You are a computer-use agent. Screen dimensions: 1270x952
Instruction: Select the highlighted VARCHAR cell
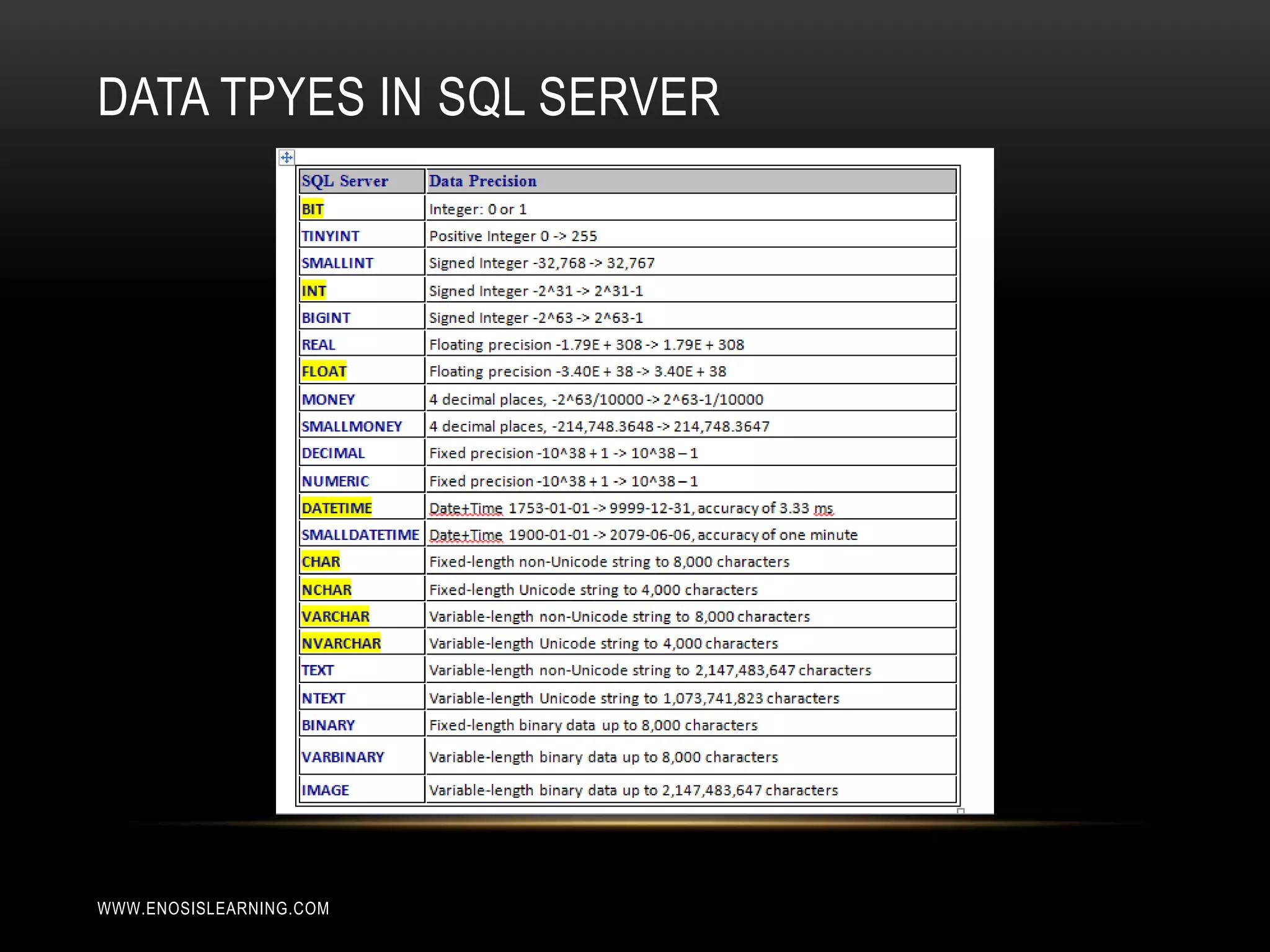(x=362, y=616)
